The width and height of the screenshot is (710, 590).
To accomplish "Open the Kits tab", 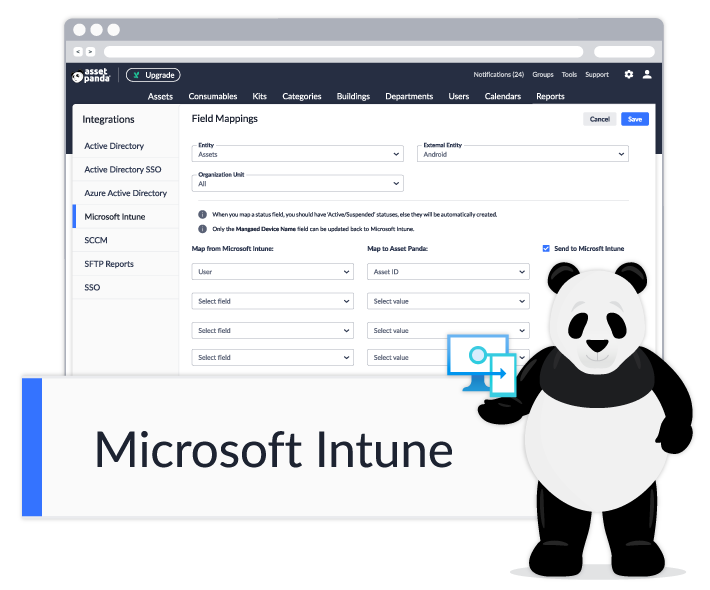I will (x=259, y=96).
